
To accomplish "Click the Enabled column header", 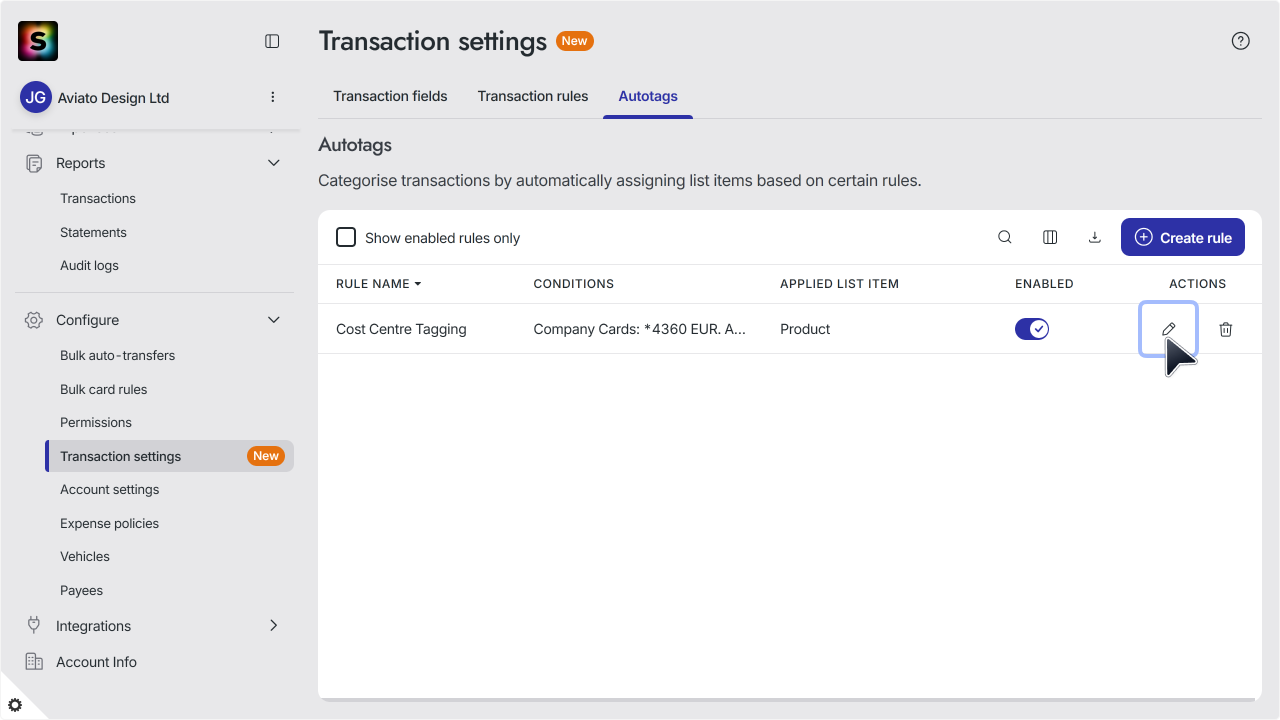I will point(1044,284).
